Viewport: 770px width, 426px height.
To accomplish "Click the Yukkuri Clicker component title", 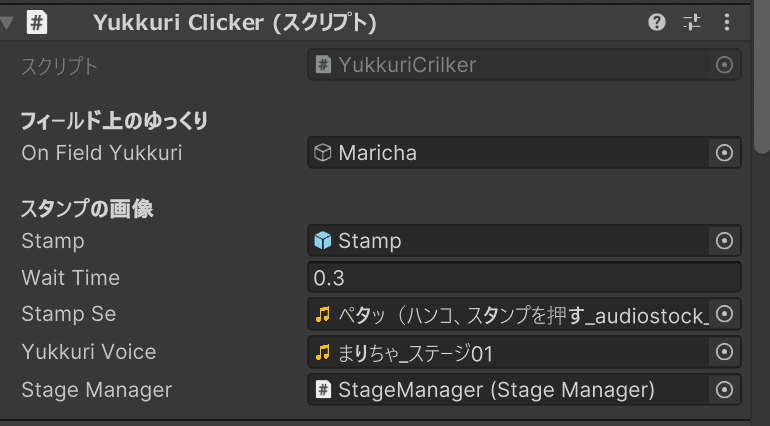I will pyautogui.click(x=235, y=23).
